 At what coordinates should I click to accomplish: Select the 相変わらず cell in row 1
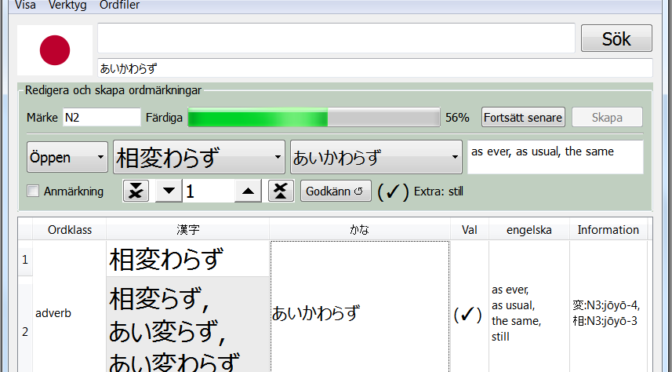[188, 258]
